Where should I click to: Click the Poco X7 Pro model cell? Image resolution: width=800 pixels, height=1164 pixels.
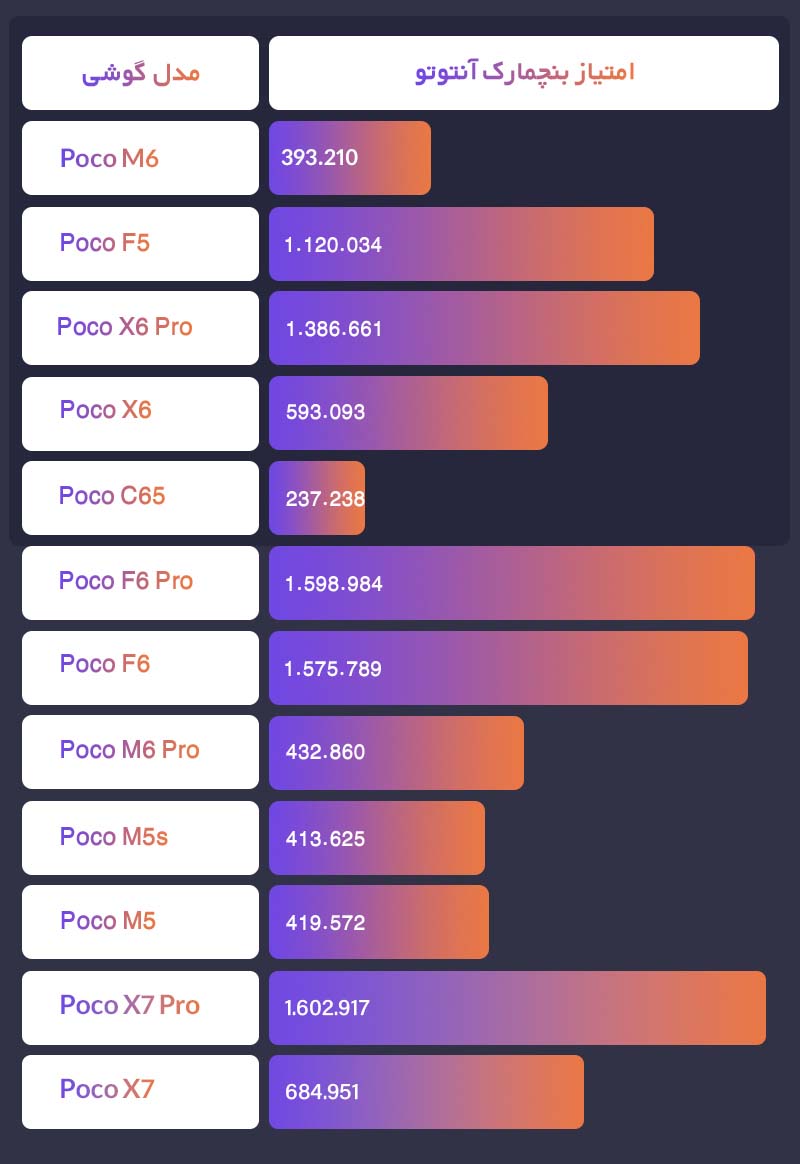pyautogui.click(x=140, y=1006)
